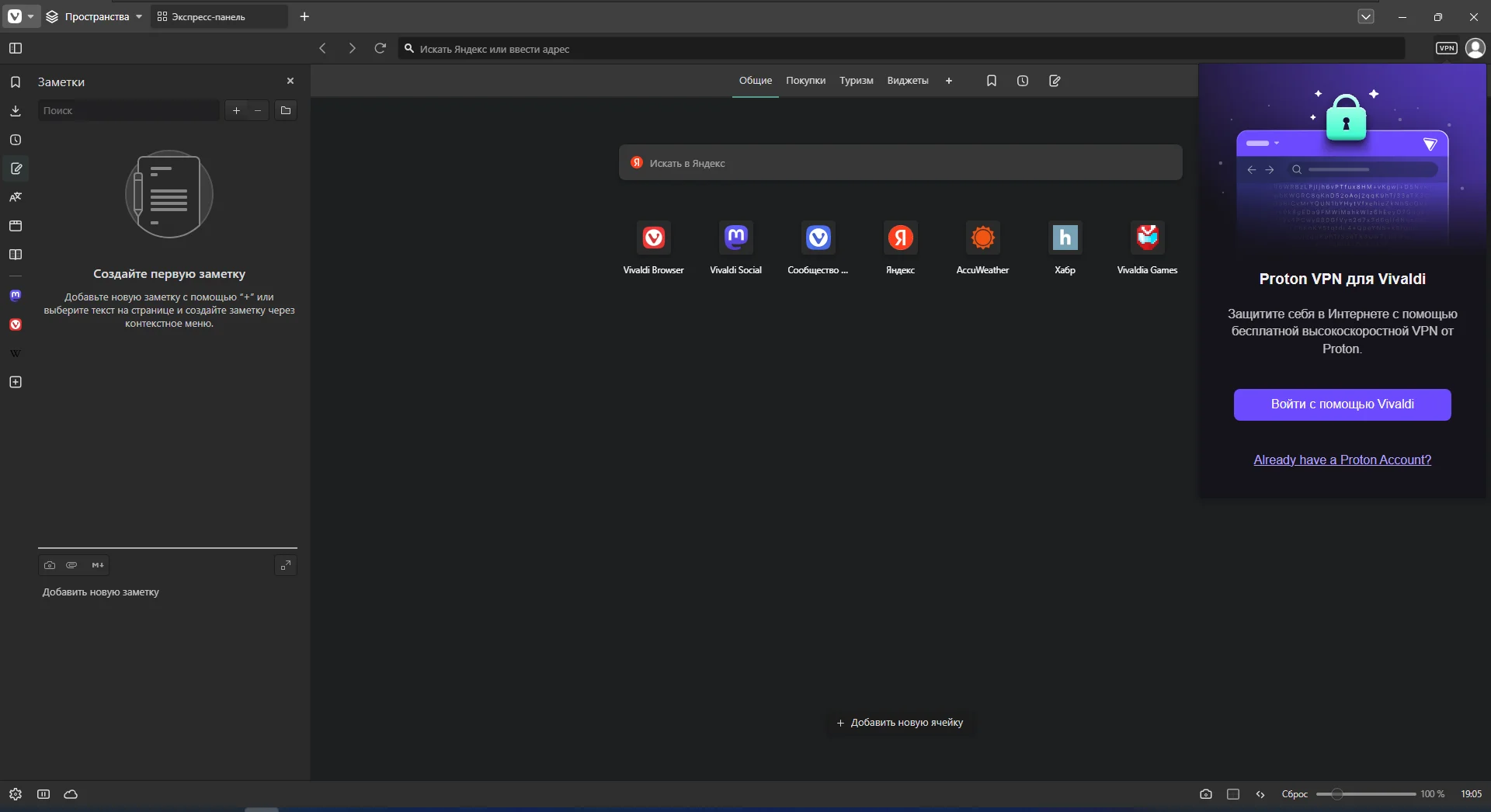The height and width of the screenshot is (812, 1491).
Task: Switch to the Туризм speed dial tab
Action: pos(856,81)
